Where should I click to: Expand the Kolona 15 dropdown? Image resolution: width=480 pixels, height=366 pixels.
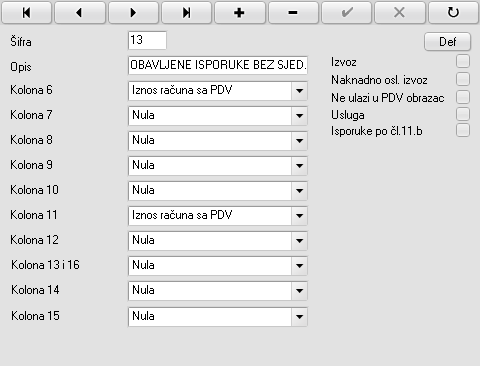coord(299,317)
